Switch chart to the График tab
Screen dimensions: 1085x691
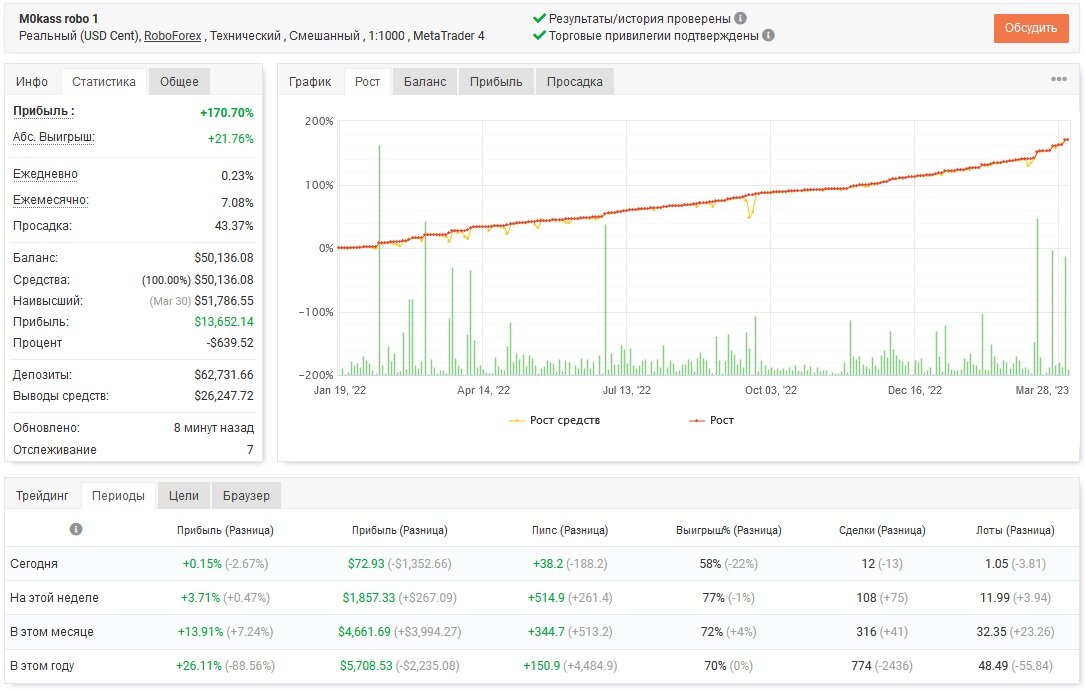310,82
